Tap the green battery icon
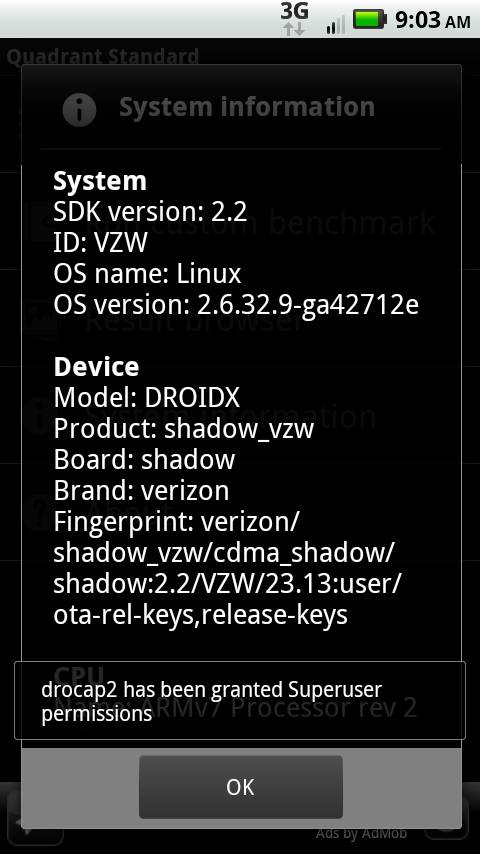480x854 pixels. [x=370, y=20]
